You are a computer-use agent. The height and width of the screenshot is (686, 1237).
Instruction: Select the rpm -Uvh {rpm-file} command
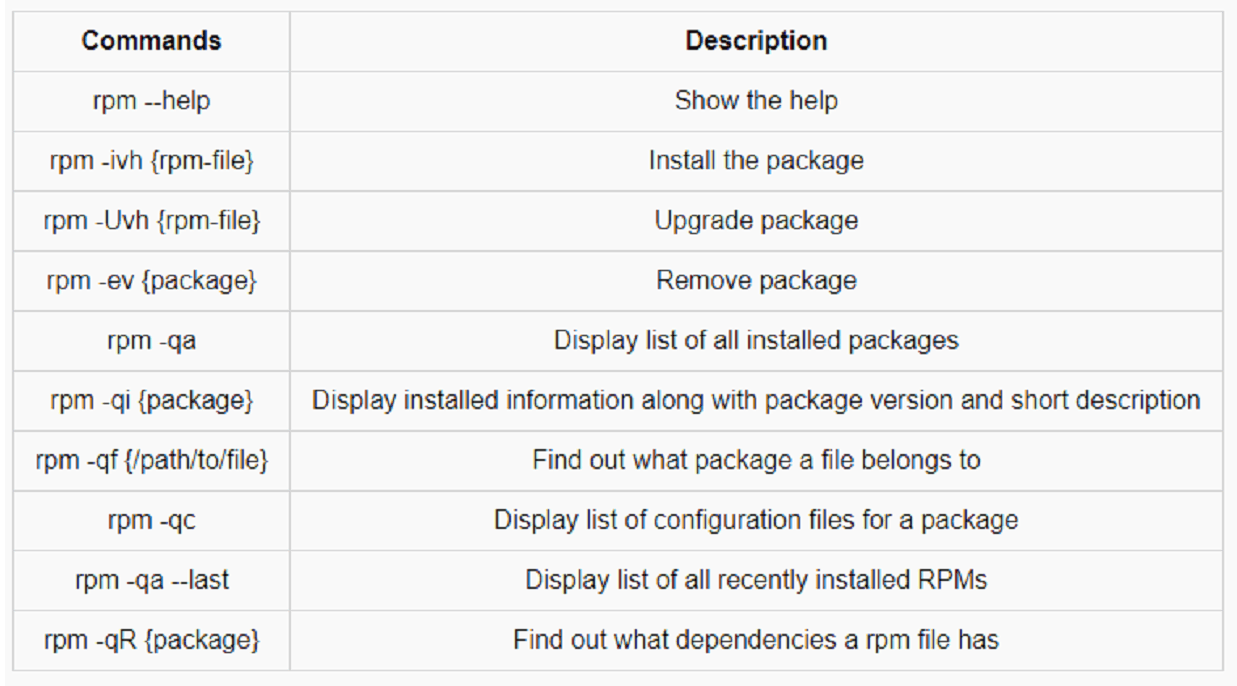(151, 221)
